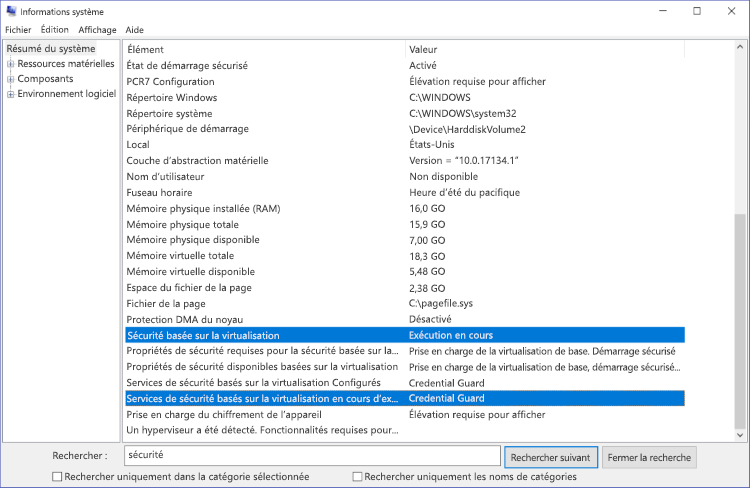Toggle Rechercher uniquement les noms de catégories
This screenshot has height=488, width=750.
tap(357, 477)
